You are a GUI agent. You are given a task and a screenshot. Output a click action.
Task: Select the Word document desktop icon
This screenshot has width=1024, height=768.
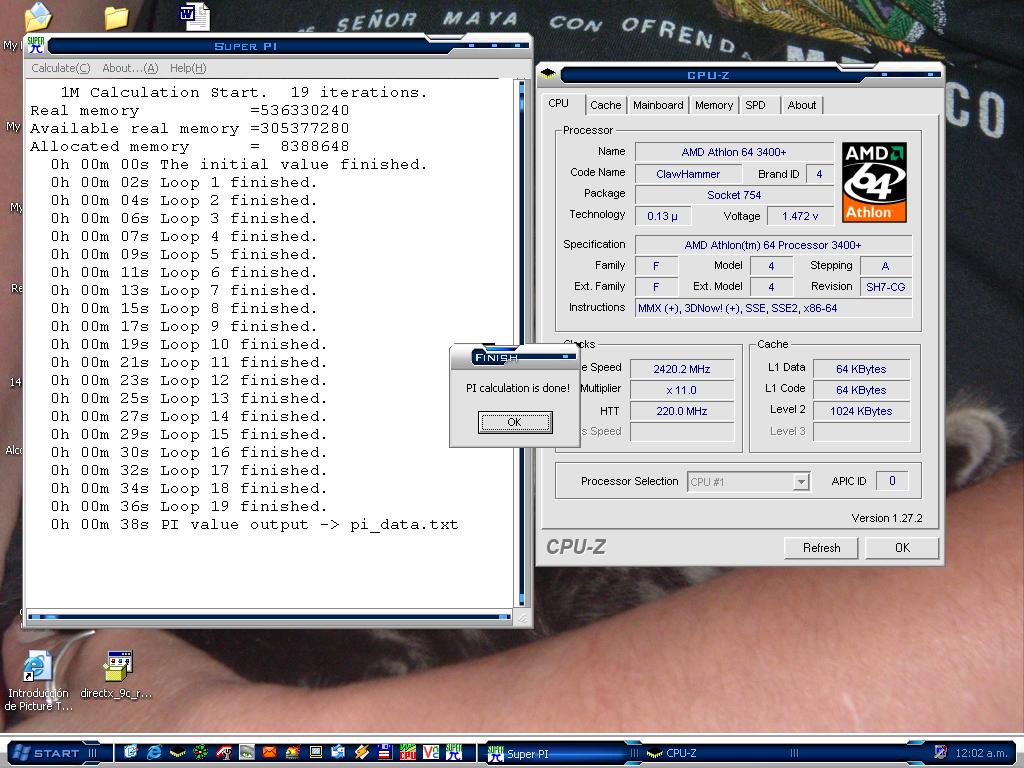coord(195,16)
